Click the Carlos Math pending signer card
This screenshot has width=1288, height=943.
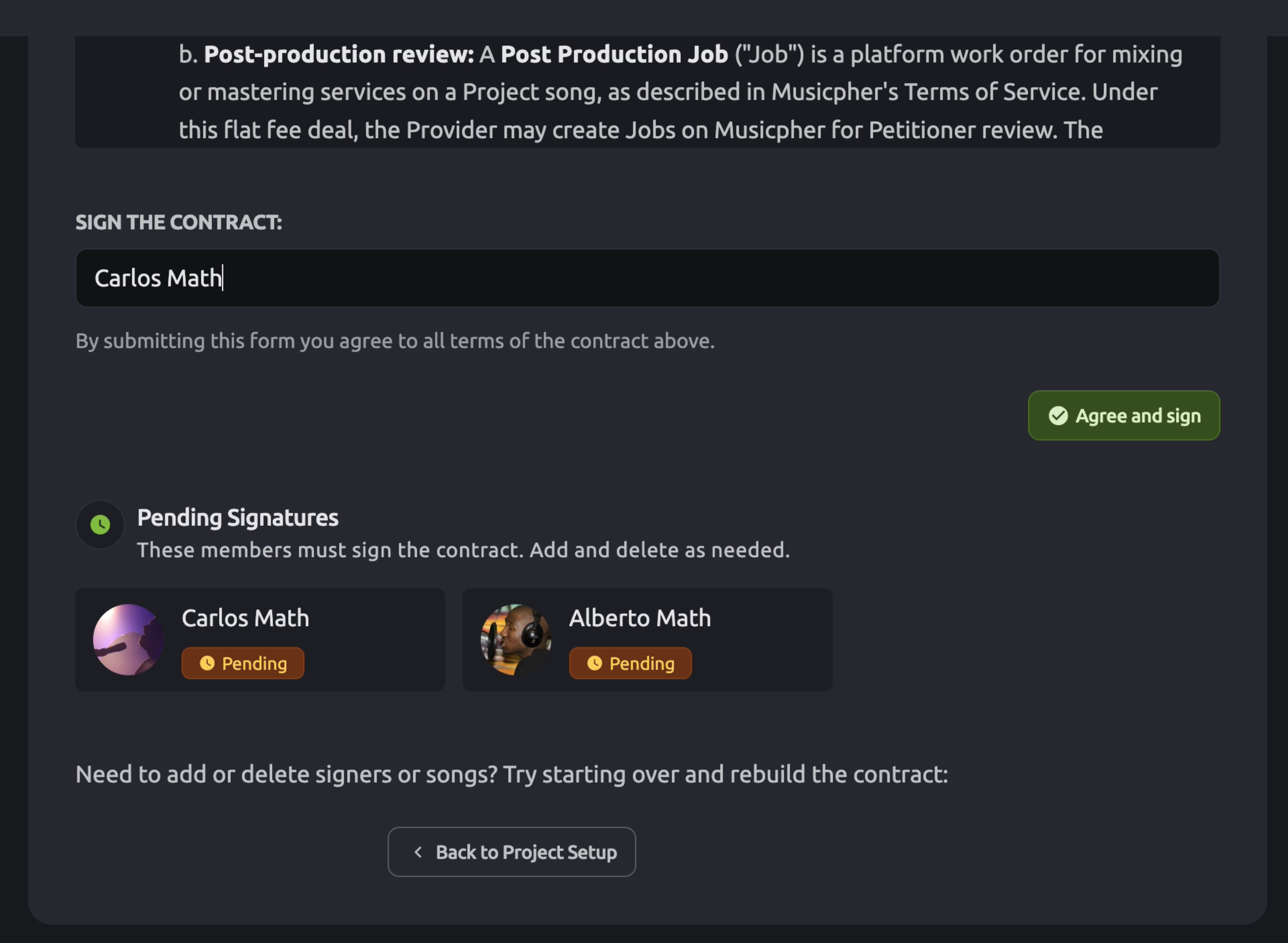[260, 639]
